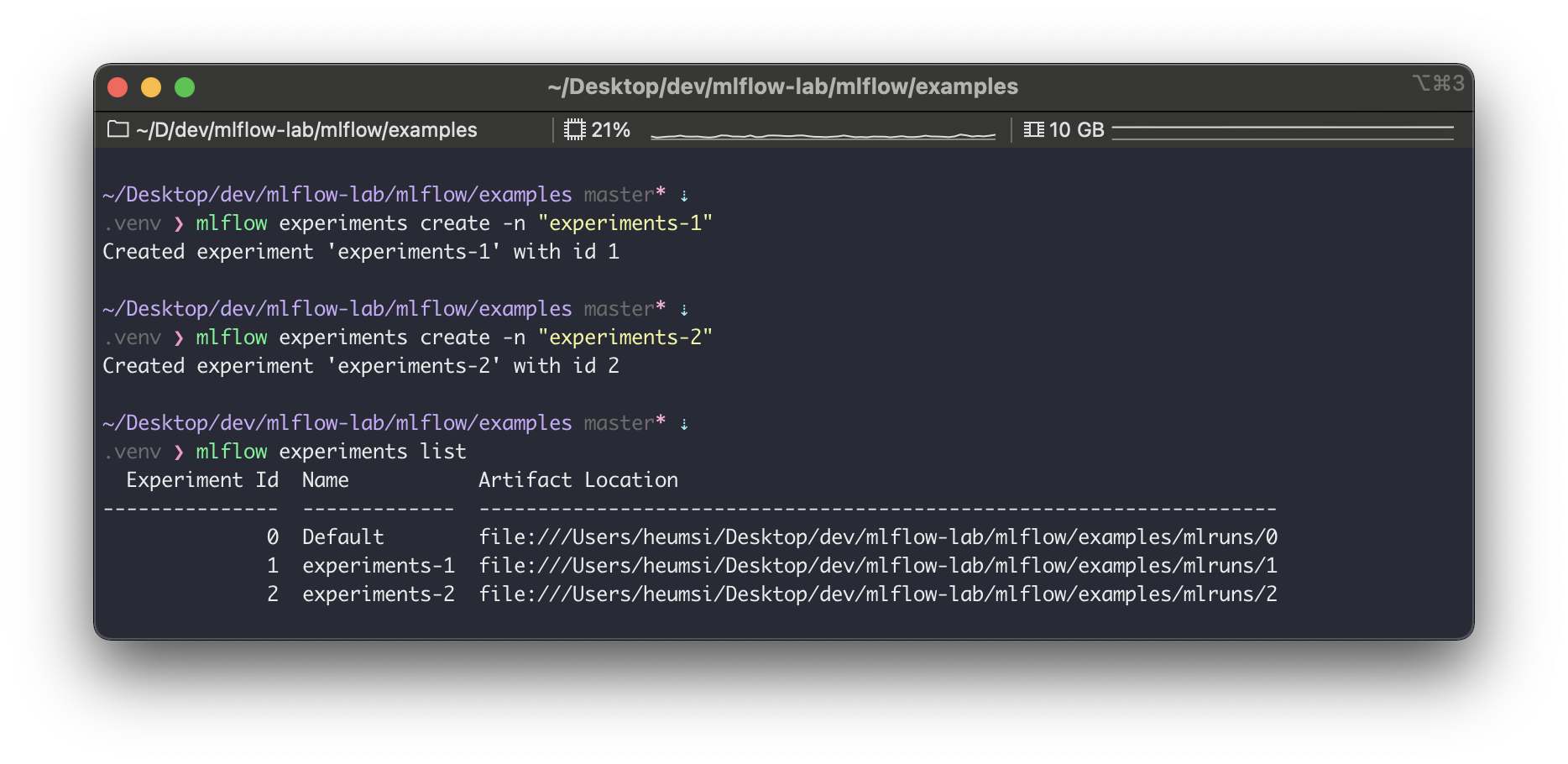Screen dimensions: 1568x764
Task: Click experiment id 2 in the table
Action: [x=273, y=594]
